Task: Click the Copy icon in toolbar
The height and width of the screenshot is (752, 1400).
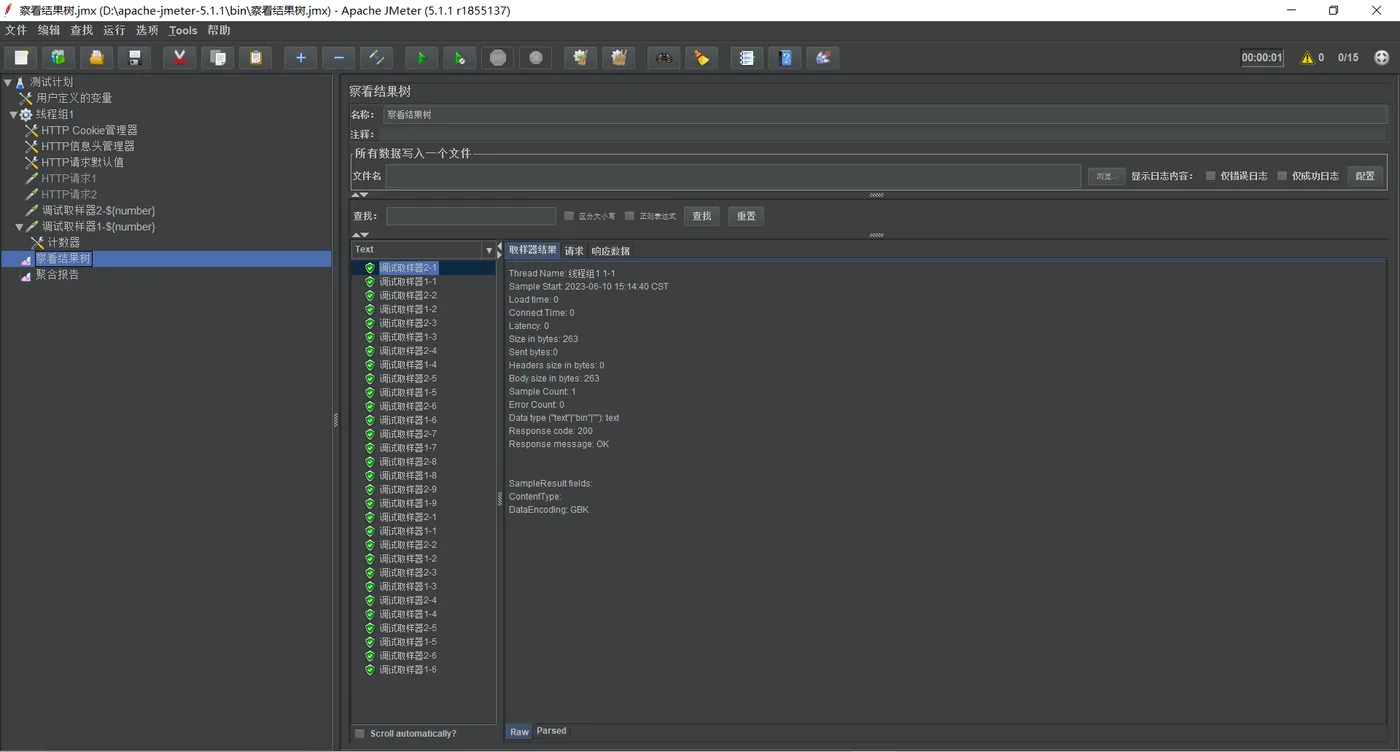Action: pos(217,58)
